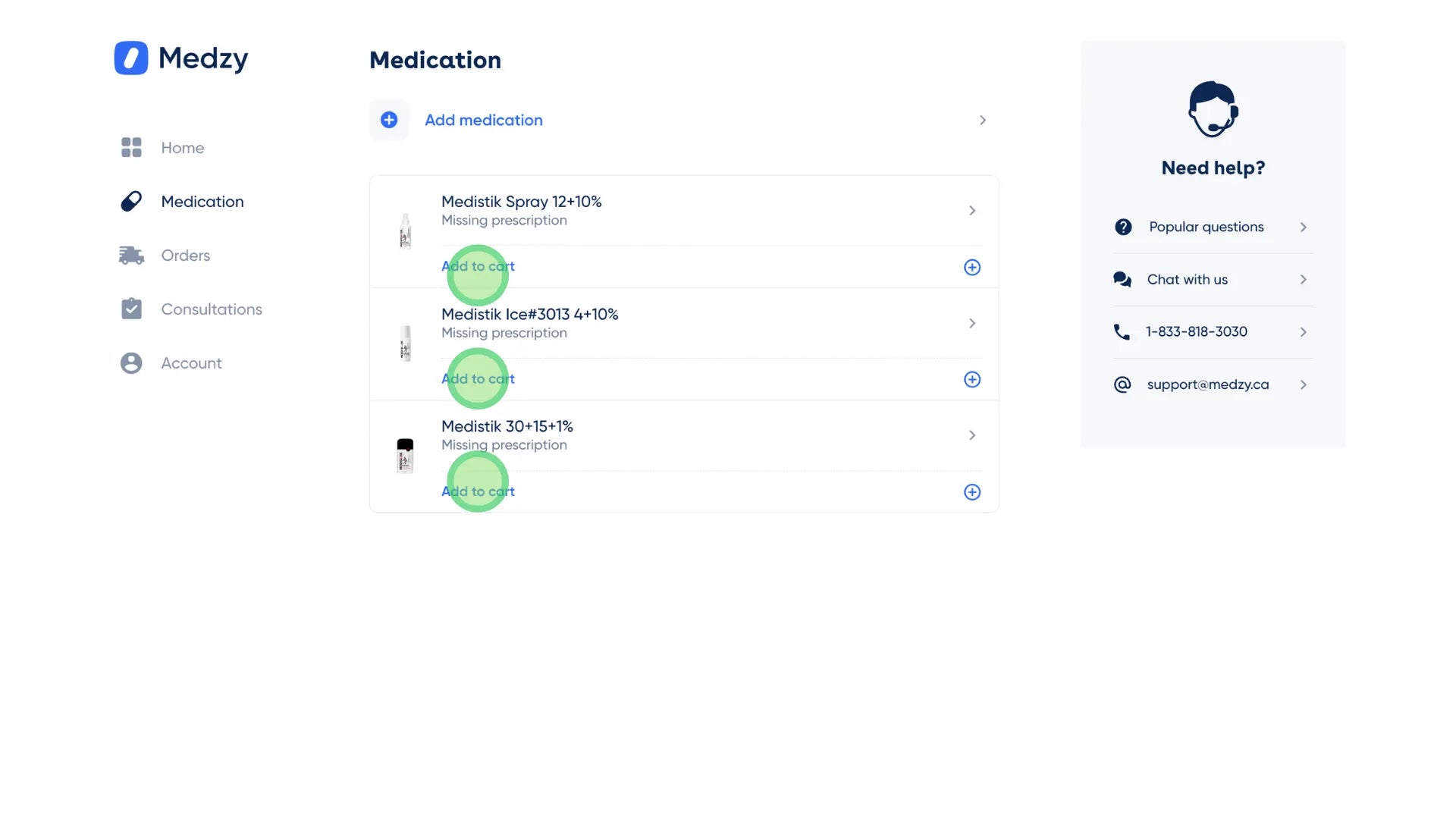Click the phone icon in help panel
This screenshot has width=1456, height=819.
coord(1122,332)
